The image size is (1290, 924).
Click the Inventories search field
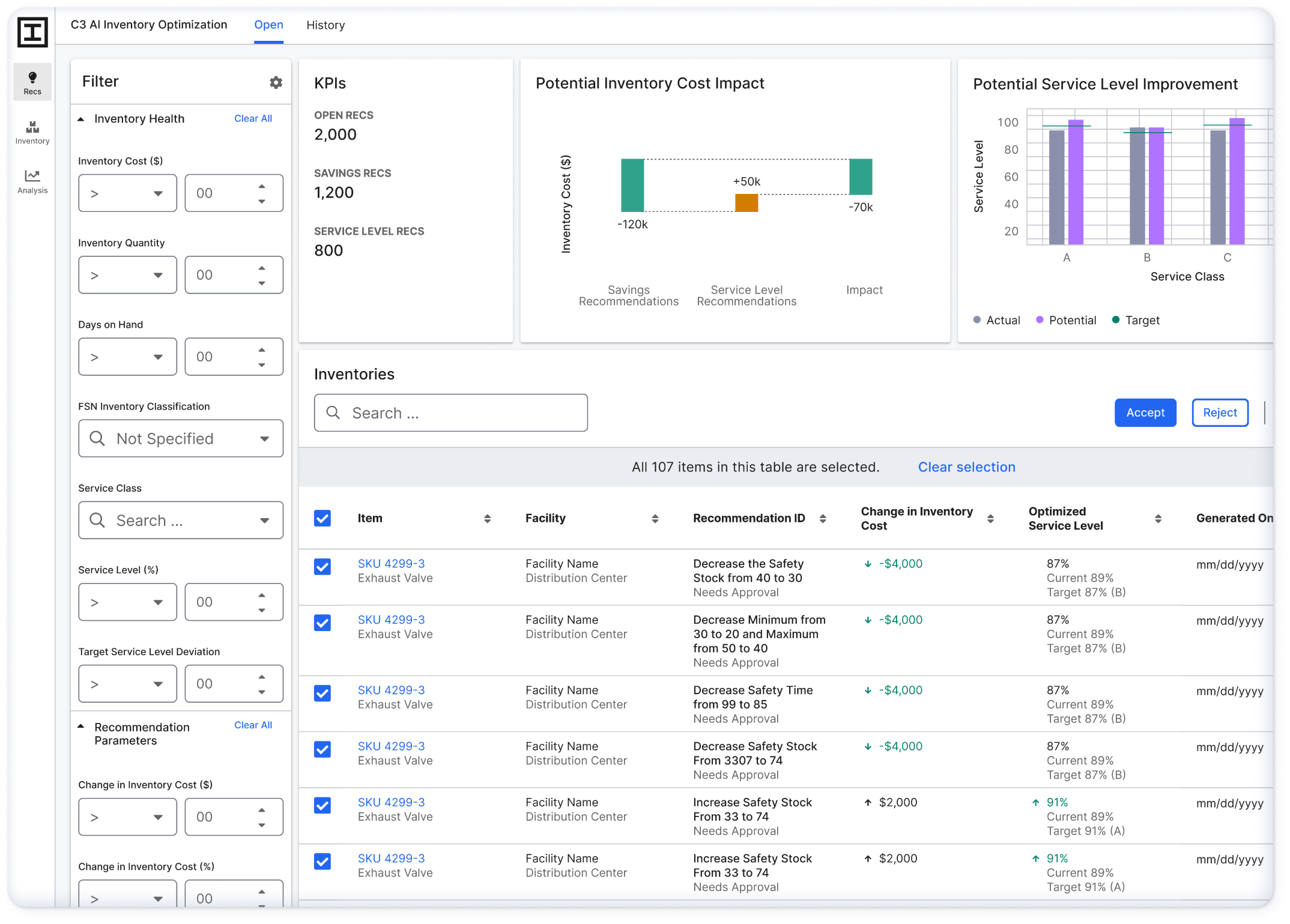[451, 413]
